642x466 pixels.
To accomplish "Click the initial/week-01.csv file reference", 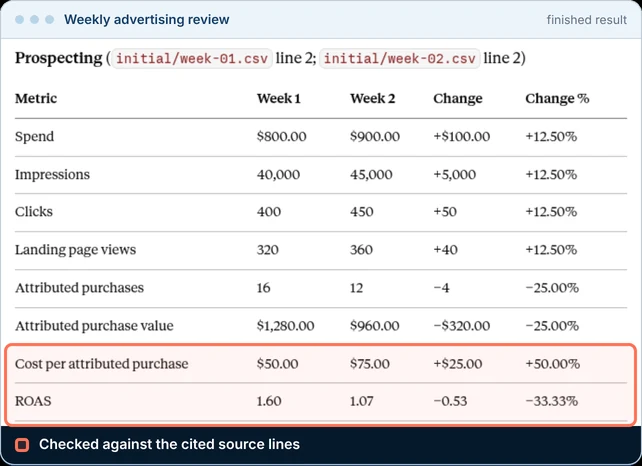I will 192,59.
